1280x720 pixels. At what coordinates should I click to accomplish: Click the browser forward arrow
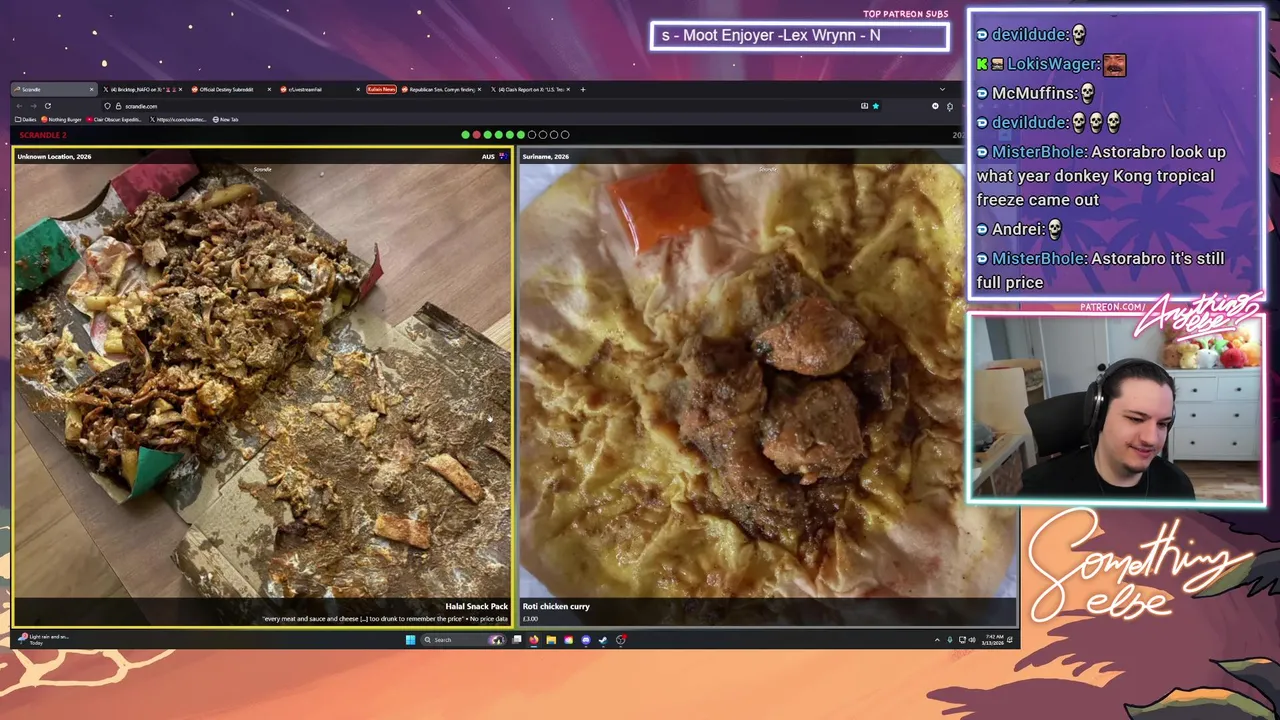coord(33,105)
